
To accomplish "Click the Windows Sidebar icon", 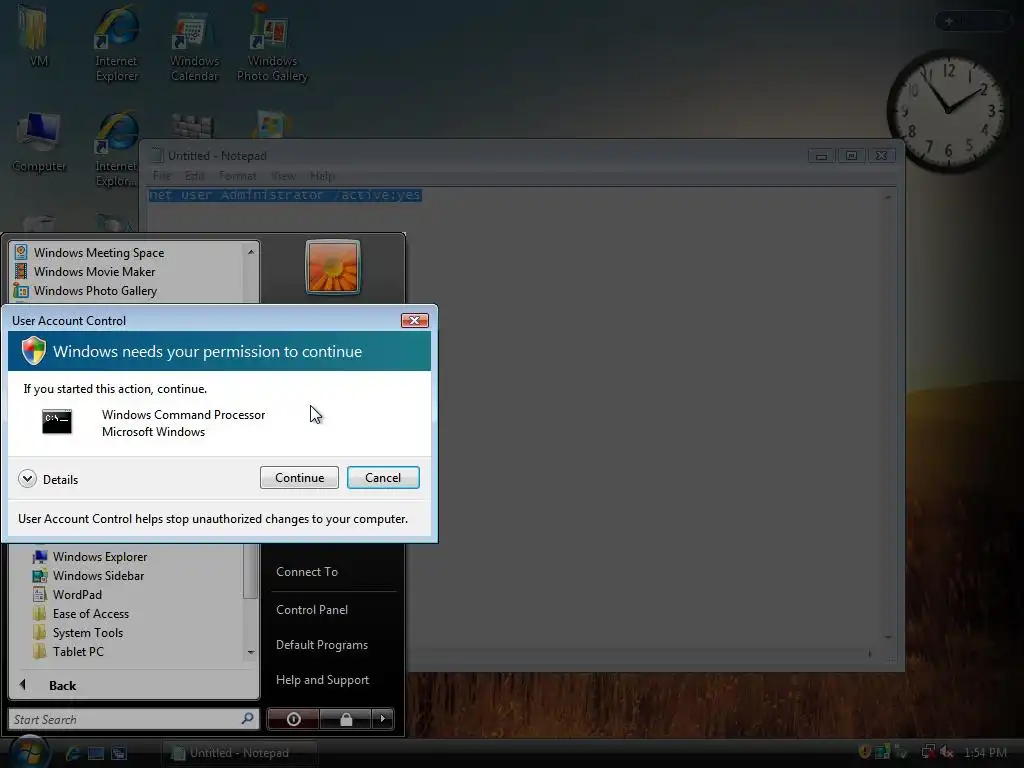I will click(x=40, y=575).
